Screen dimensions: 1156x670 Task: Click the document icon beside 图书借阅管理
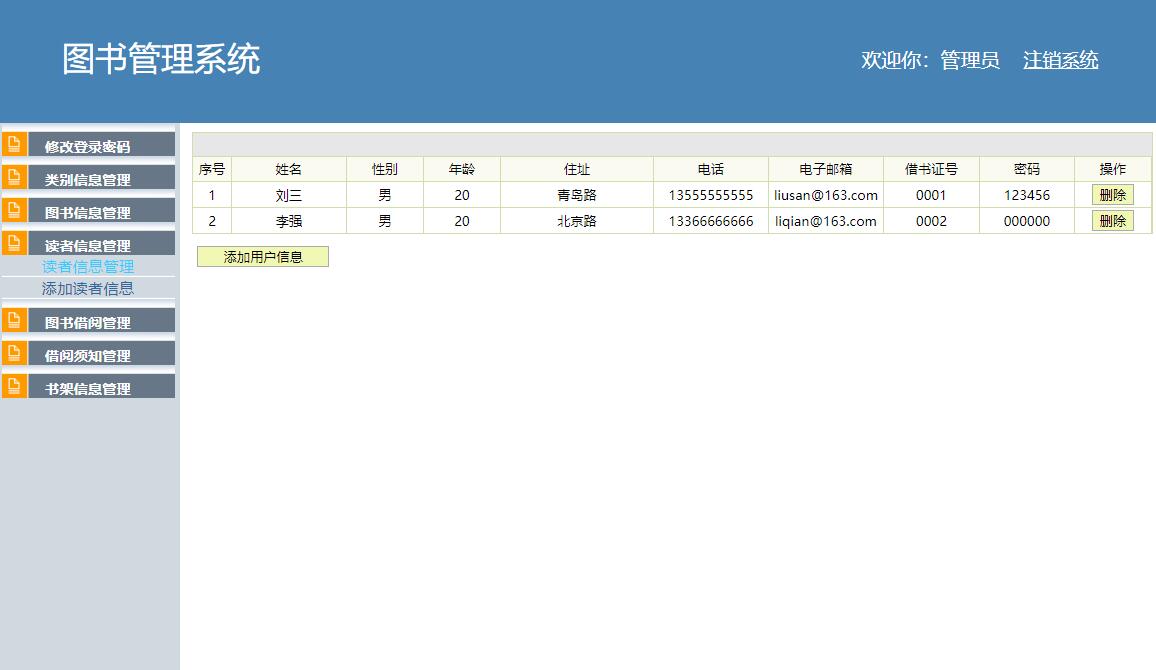[x=12, y=320]
